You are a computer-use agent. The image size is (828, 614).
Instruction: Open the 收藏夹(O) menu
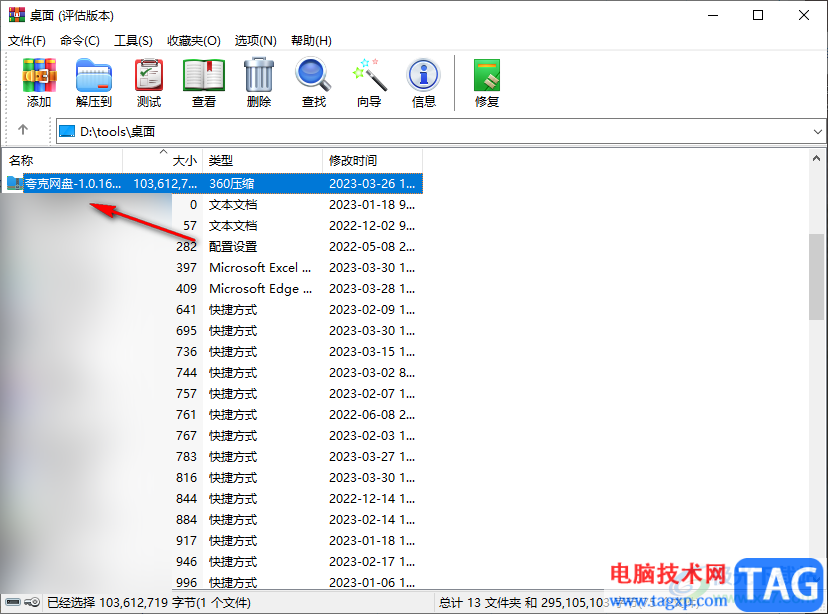194,41
